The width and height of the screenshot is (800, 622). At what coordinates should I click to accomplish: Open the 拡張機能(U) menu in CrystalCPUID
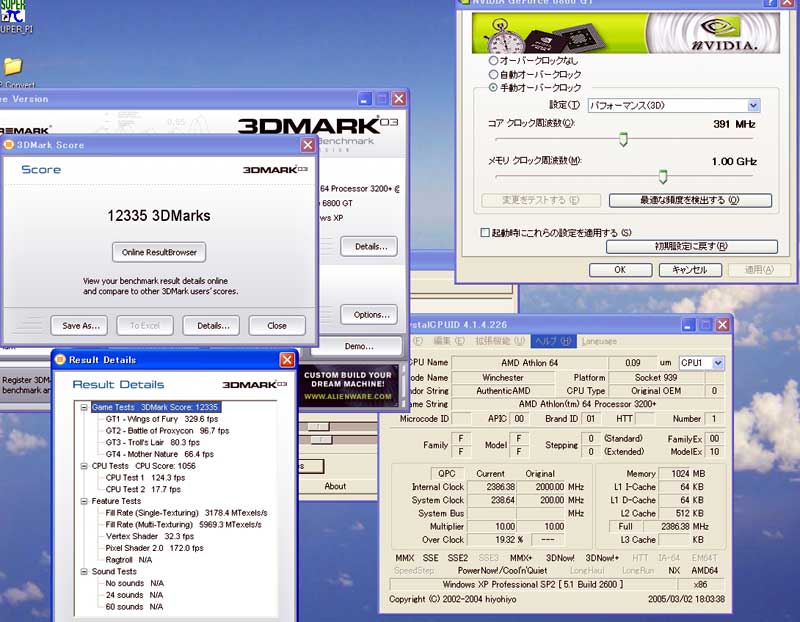[x=499, y=341]
